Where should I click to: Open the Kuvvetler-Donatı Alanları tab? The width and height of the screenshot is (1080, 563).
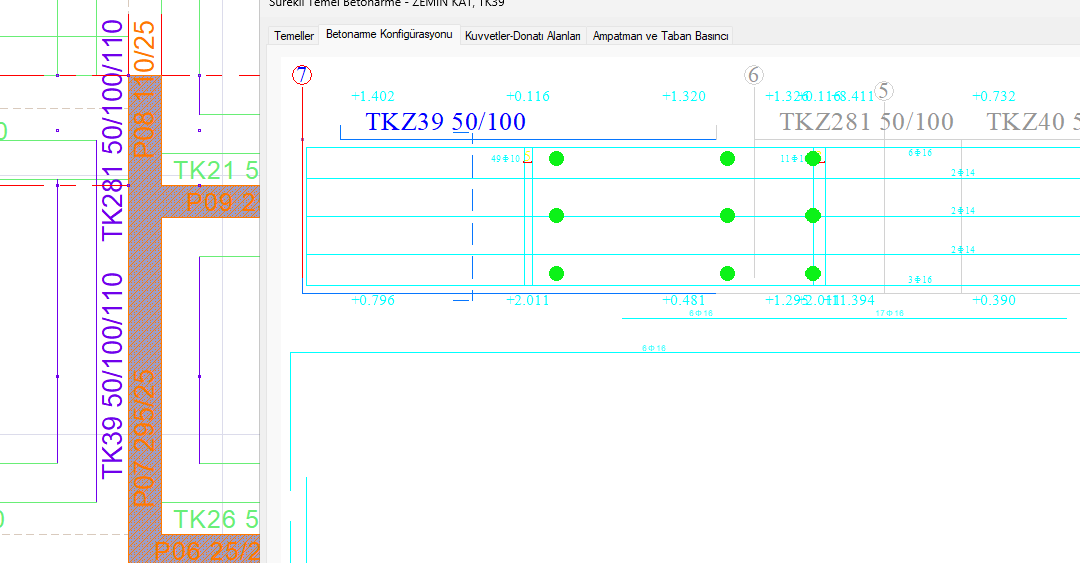[523, 36]
